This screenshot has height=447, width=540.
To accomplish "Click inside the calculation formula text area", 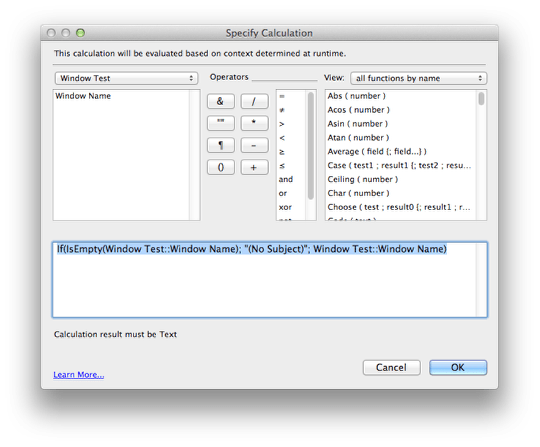I will 270,280.
